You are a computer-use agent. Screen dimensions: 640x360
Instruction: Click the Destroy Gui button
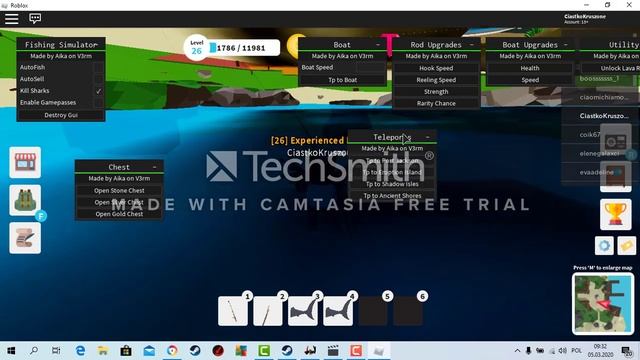point(61,115)
